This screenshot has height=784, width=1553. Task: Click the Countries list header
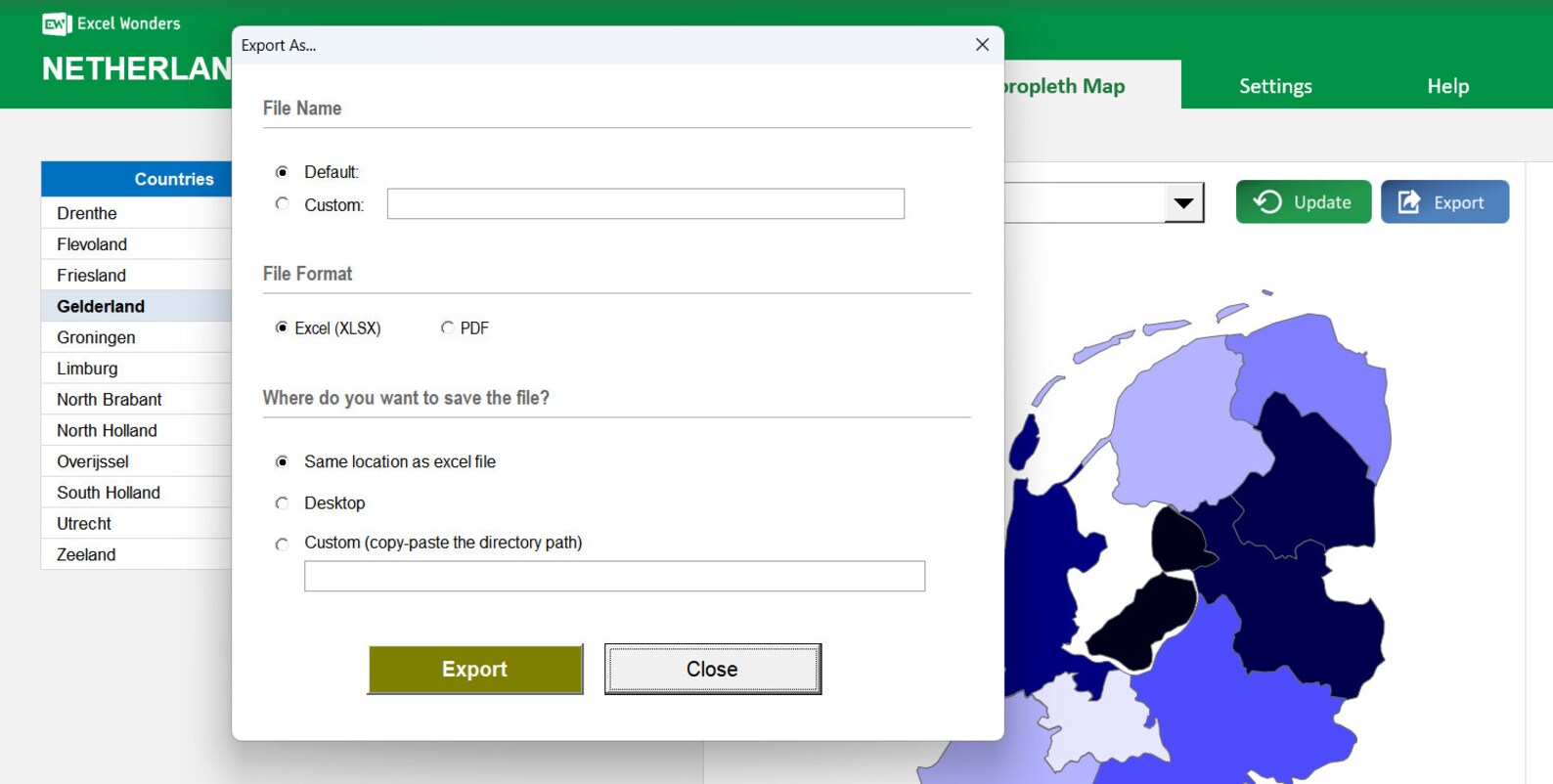(137, 179)
